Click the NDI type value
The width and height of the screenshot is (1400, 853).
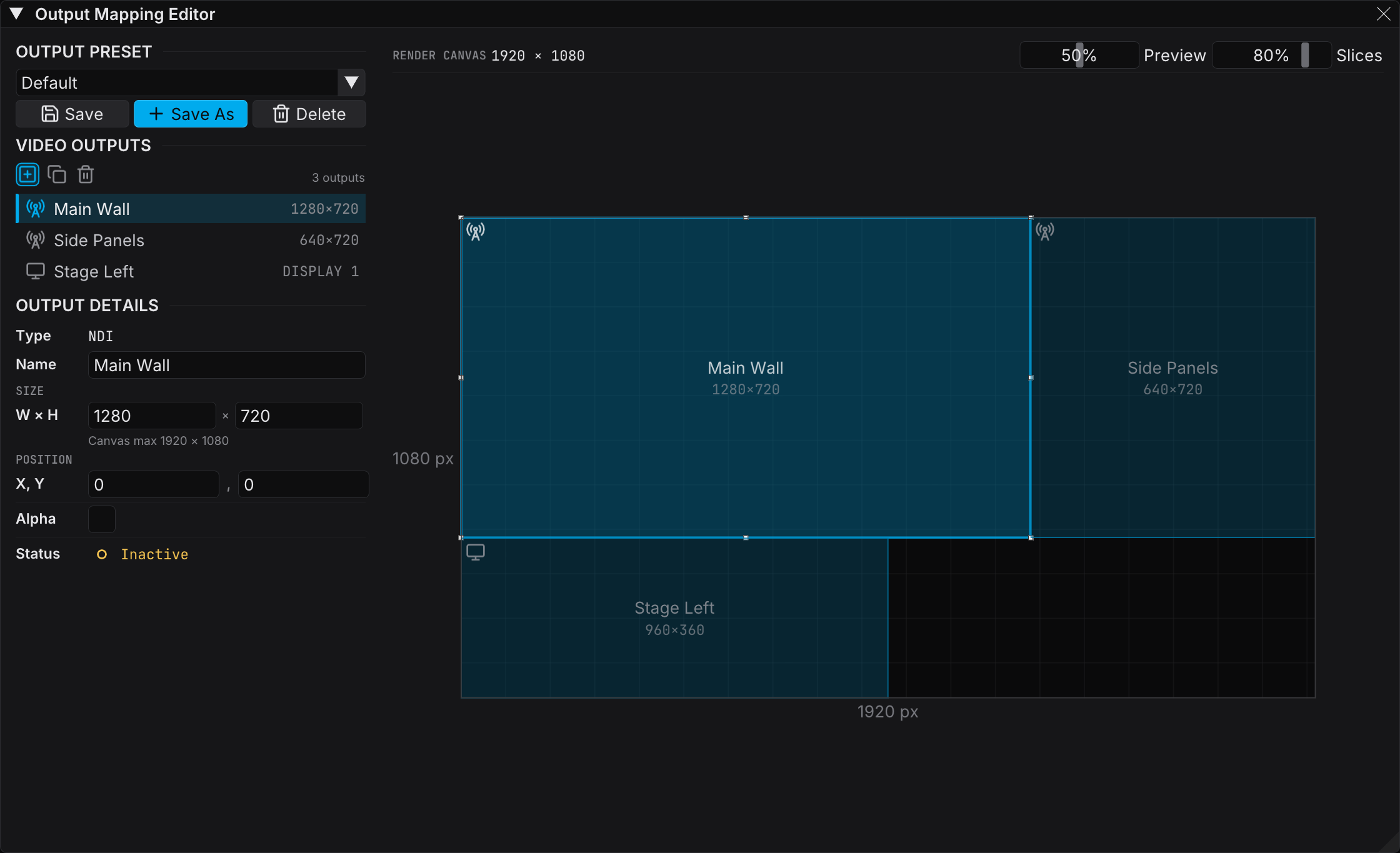101,336
